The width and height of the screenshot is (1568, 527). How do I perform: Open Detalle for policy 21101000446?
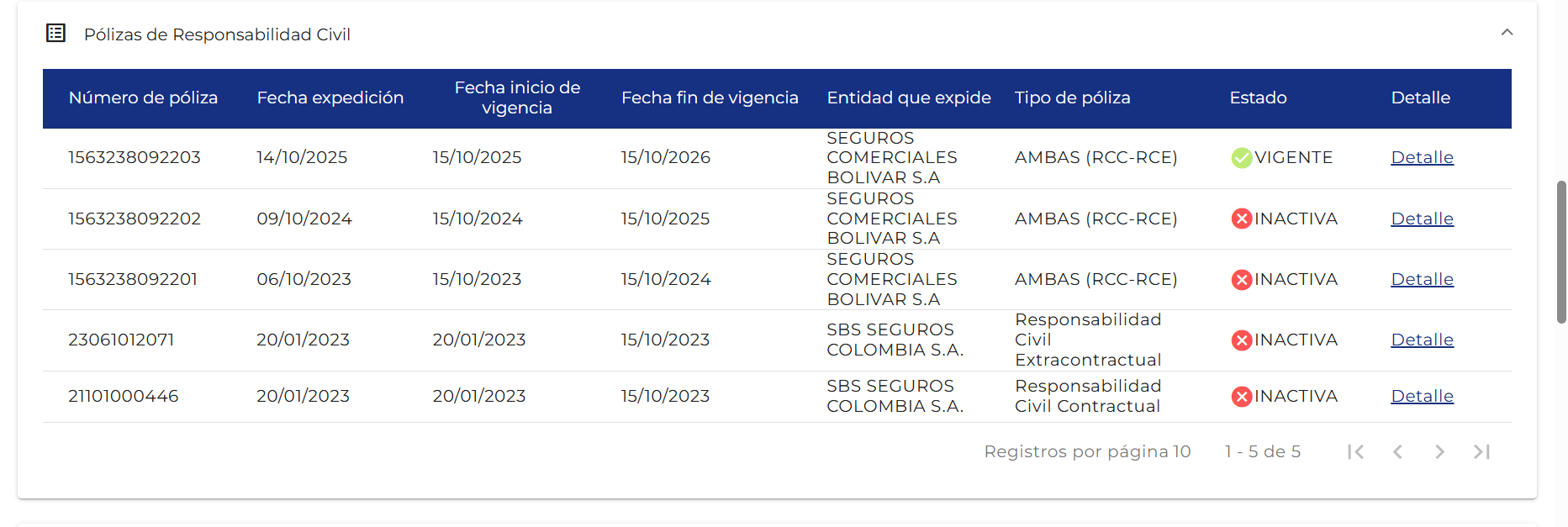(x=1422, y=396)
